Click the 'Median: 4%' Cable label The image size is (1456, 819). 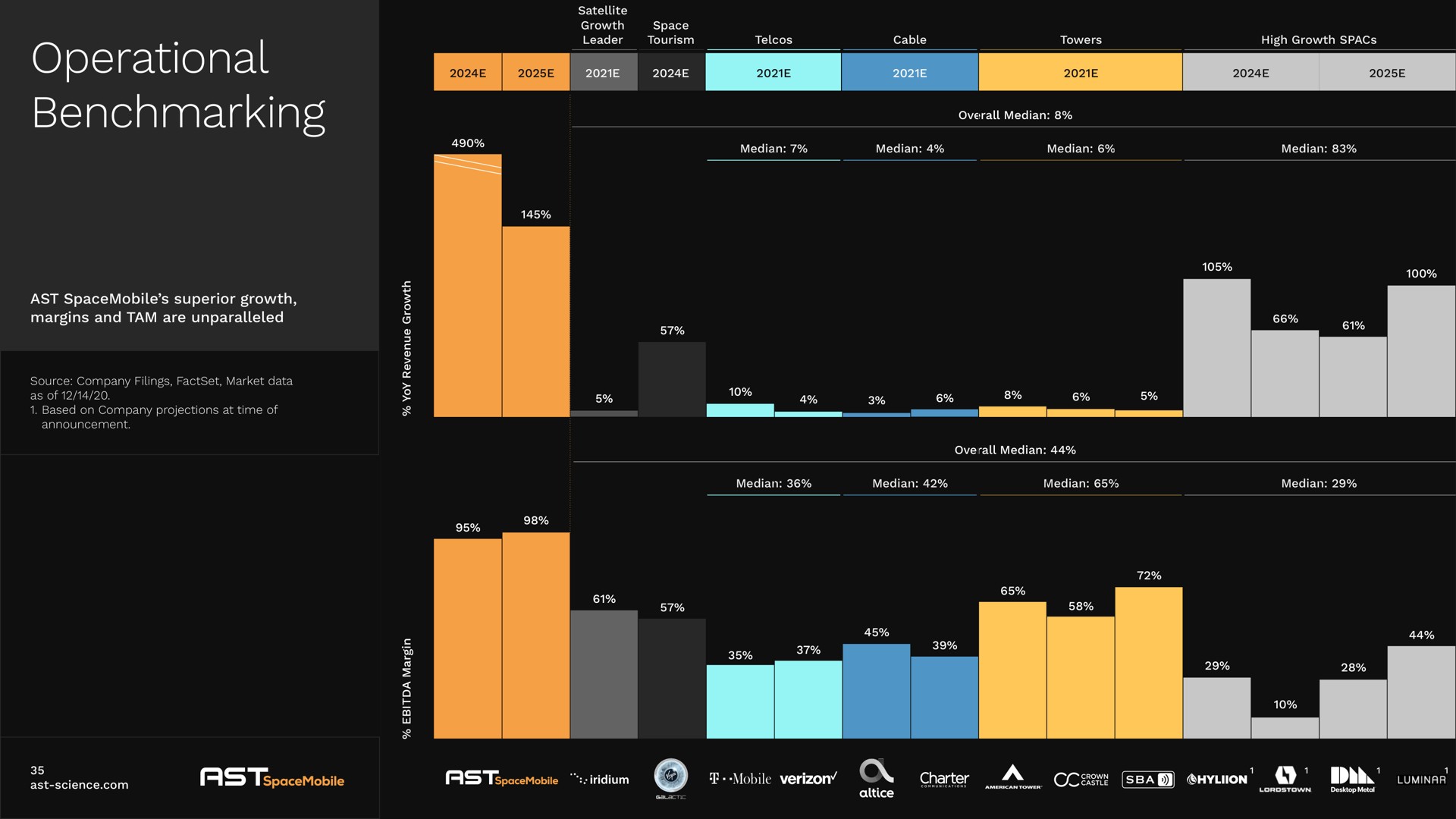click(x=910, y=149)
